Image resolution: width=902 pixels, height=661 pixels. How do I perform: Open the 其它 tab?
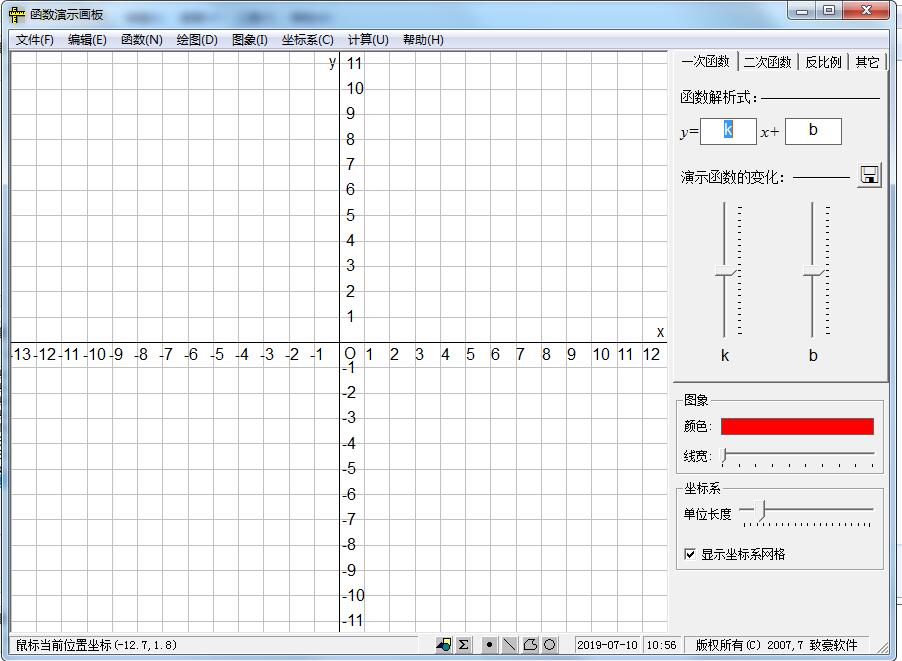[x=869, y=61]
